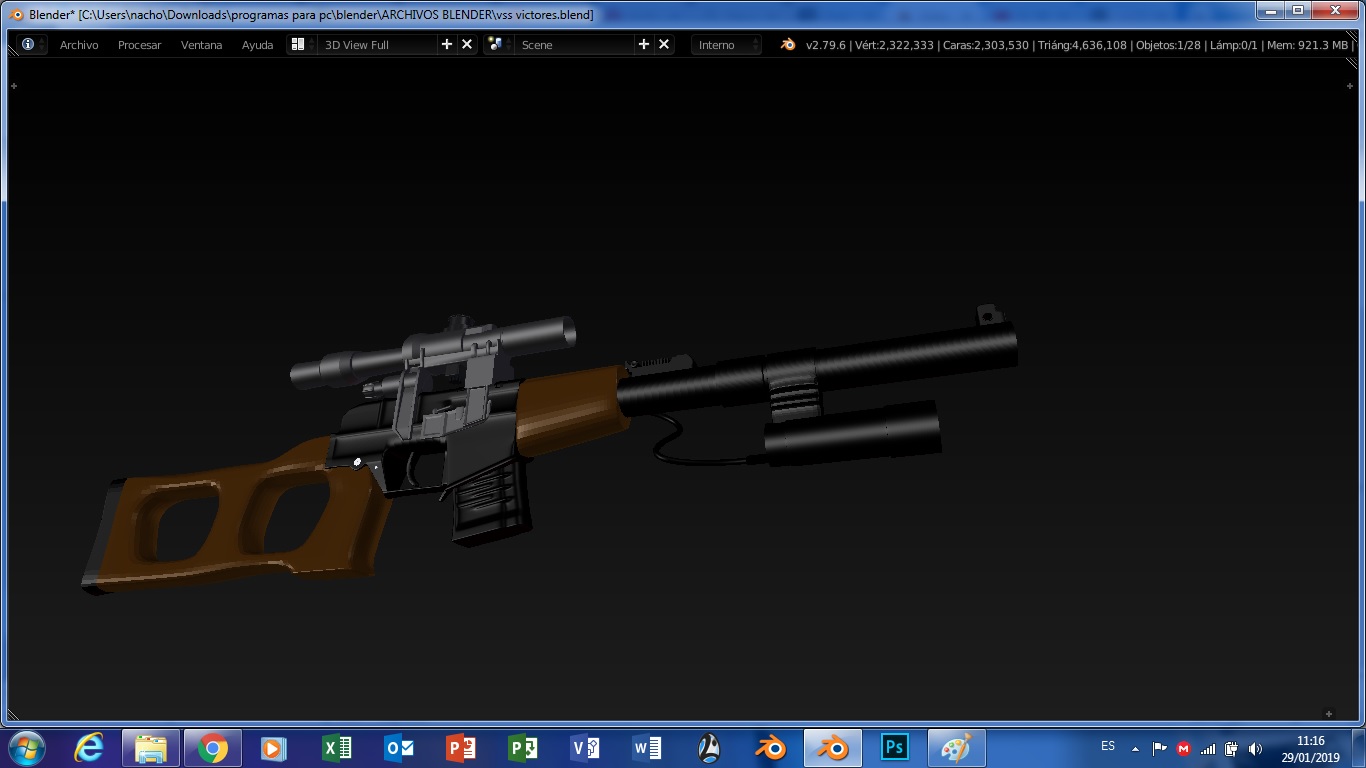Open Inkscape from the taskbar
The image size is (1366, 768).
pos(708,748)
